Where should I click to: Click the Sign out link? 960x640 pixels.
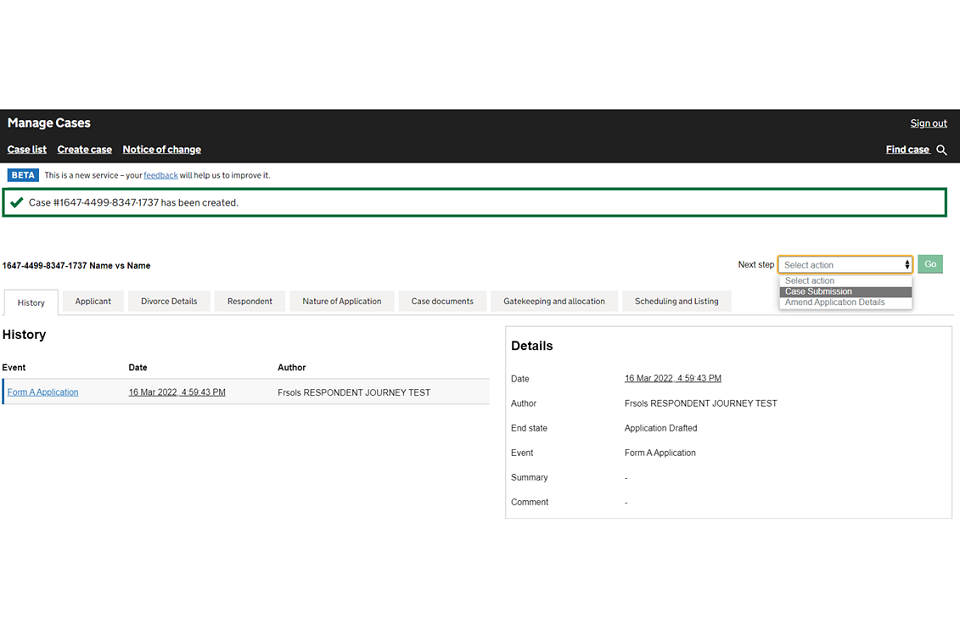coord(928,124)
